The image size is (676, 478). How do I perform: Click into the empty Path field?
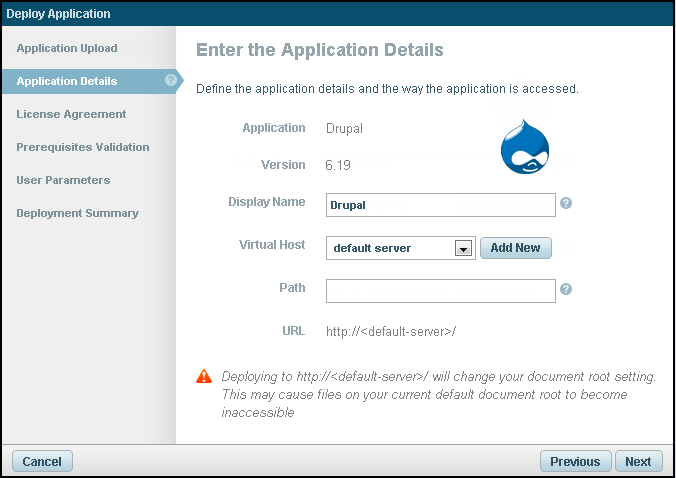click(x=440, y=290)
